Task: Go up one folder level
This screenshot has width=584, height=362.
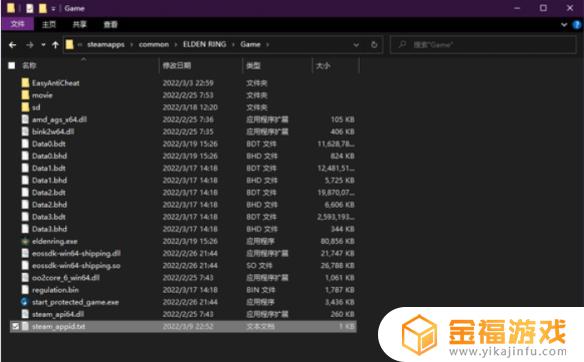Action: 55,45
